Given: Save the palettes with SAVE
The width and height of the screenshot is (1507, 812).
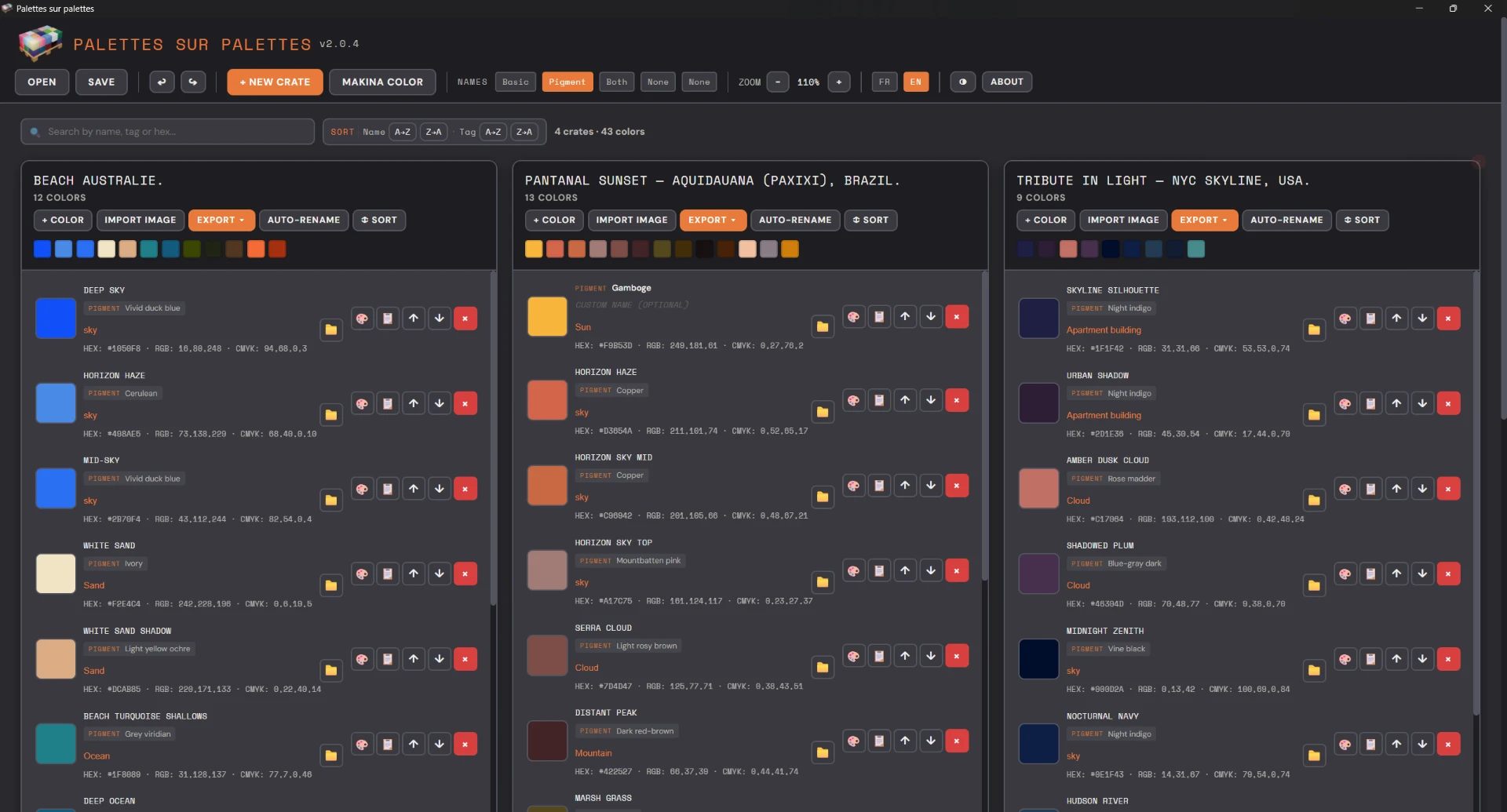Looking at the screenshot, I should pos(101,82).
